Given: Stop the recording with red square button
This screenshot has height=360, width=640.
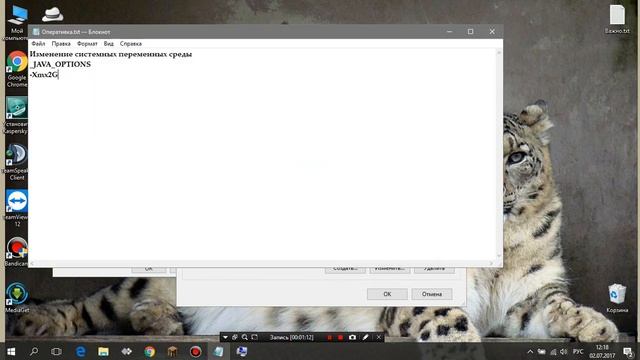Looking at the screenshot, I should [x=340, y=338].
